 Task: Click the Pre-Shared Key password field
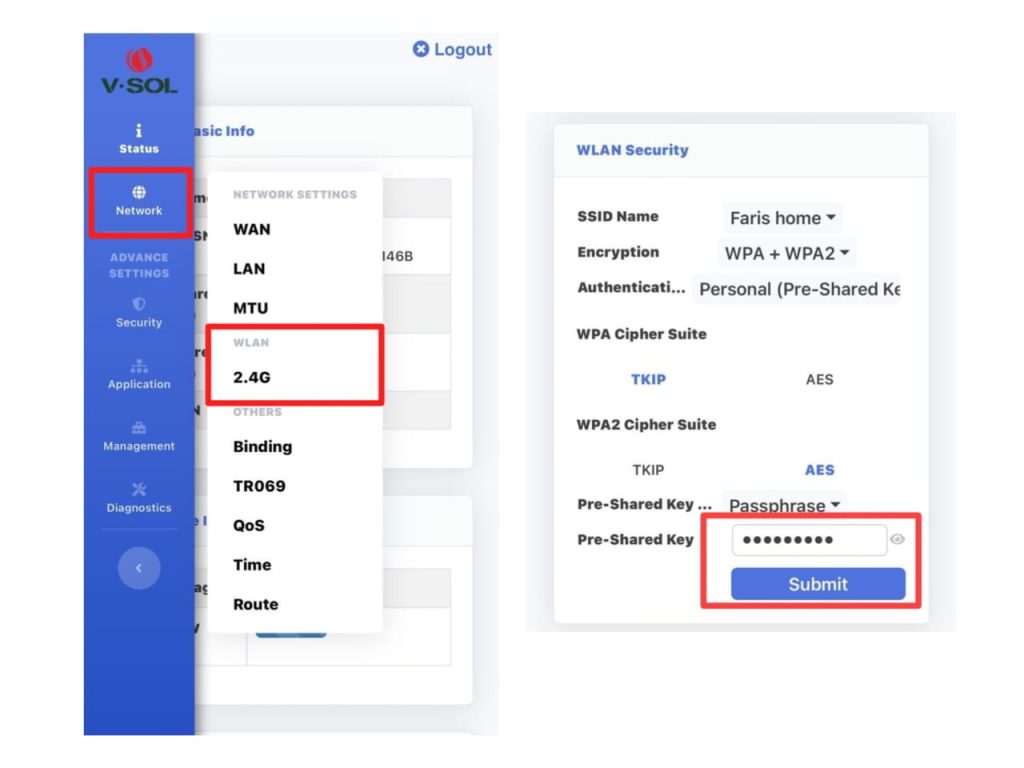[x=808, y=540]
